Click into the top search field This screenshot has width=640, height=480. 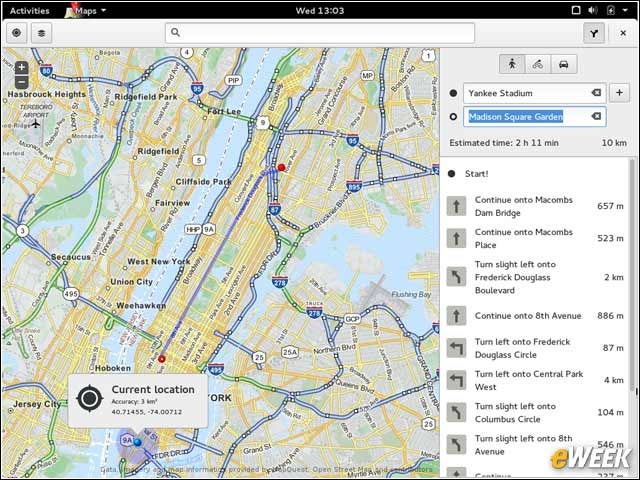click(320, 33)
